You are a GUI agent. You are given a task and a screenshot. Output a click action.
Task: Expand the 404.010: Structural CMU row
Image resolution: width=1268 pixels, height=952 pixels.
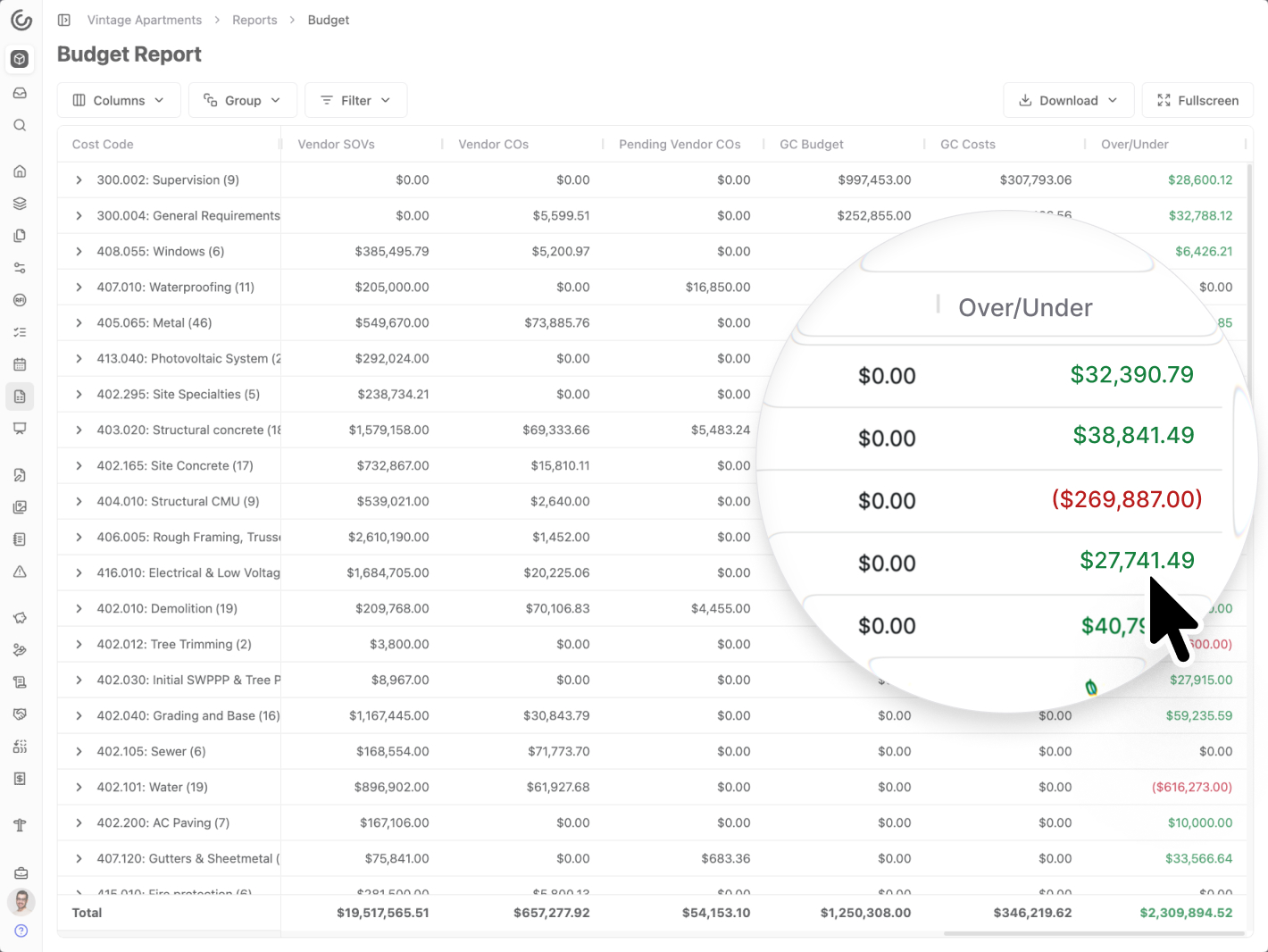coord(79,501)
